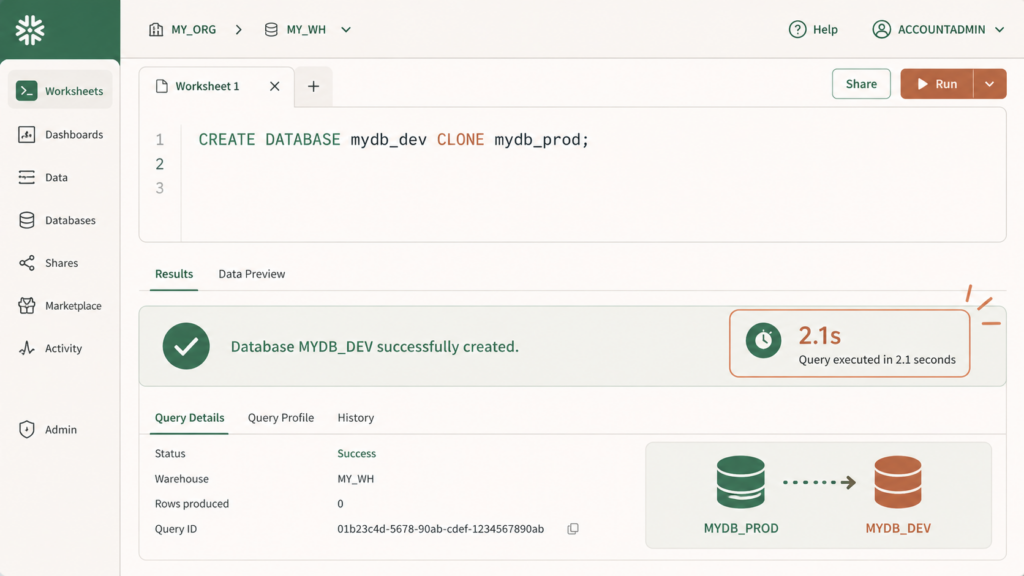
Task: Click the Worksheet 1 document icon
Action: (x=162, y=86)
